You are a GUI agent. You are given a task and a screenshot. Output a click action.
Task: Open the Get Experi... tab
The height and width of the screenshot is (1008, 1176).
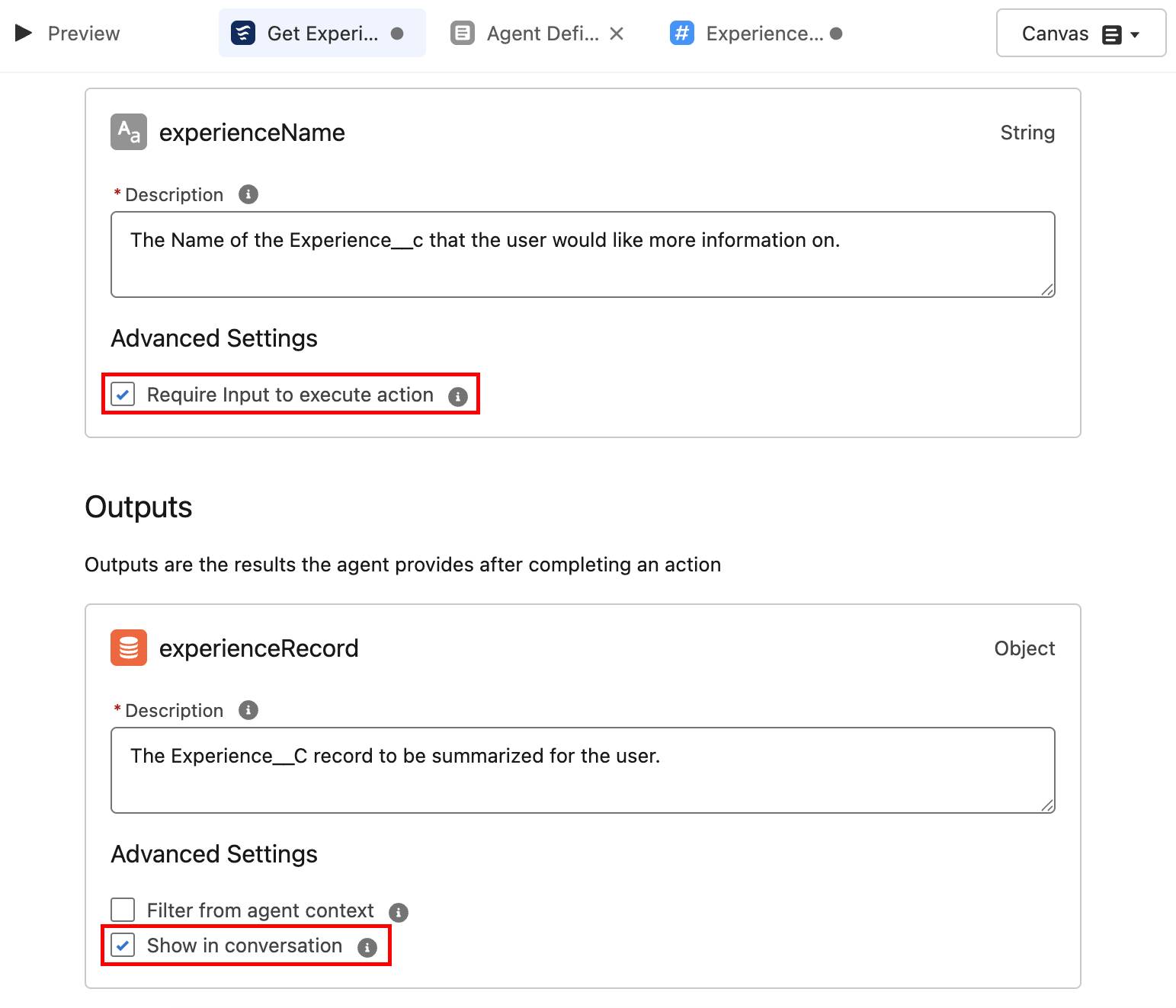click(322, 34)
